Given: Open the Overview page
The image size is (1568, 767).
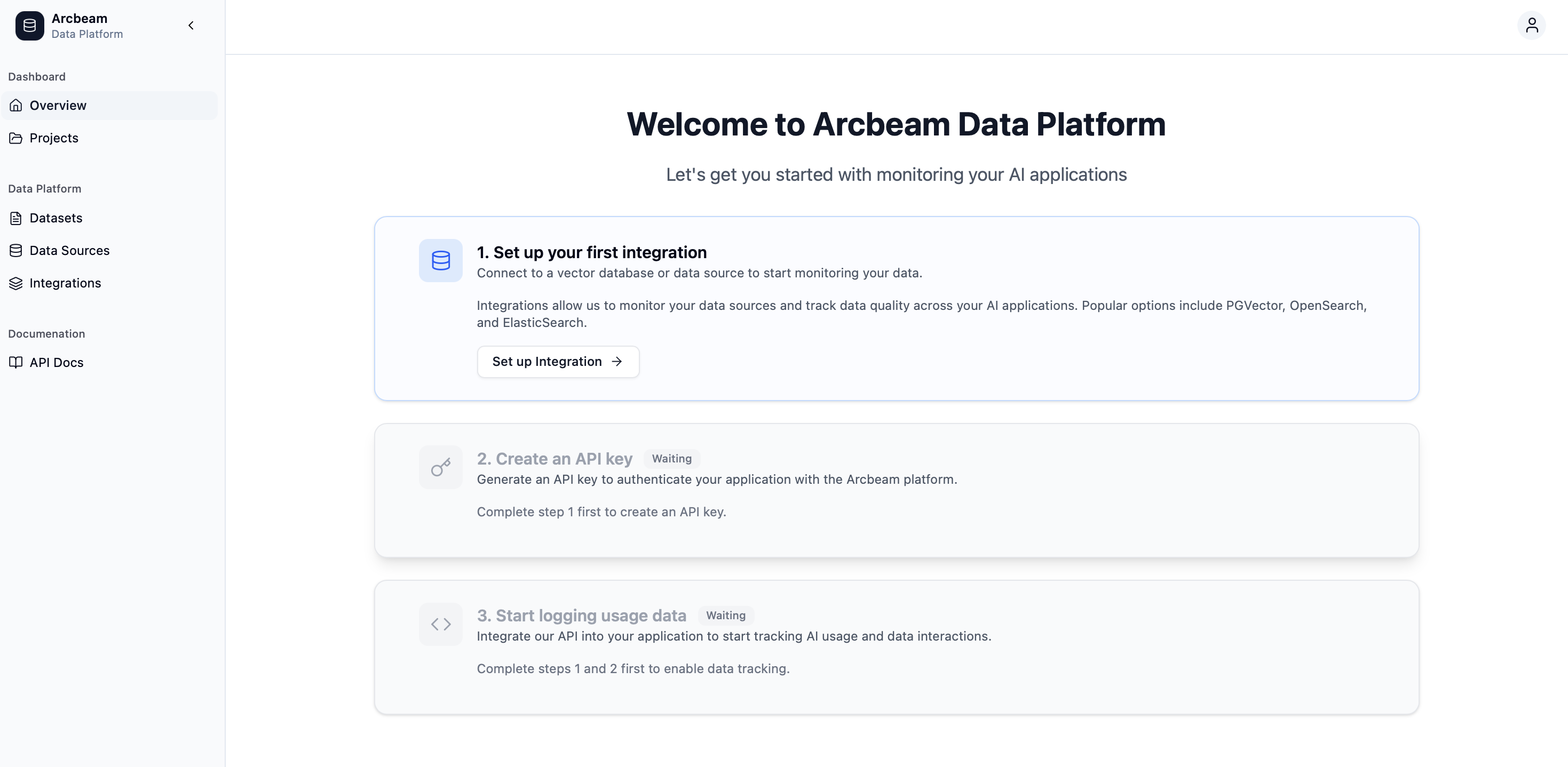Looking at the screenshot, I should click(57, 105).
